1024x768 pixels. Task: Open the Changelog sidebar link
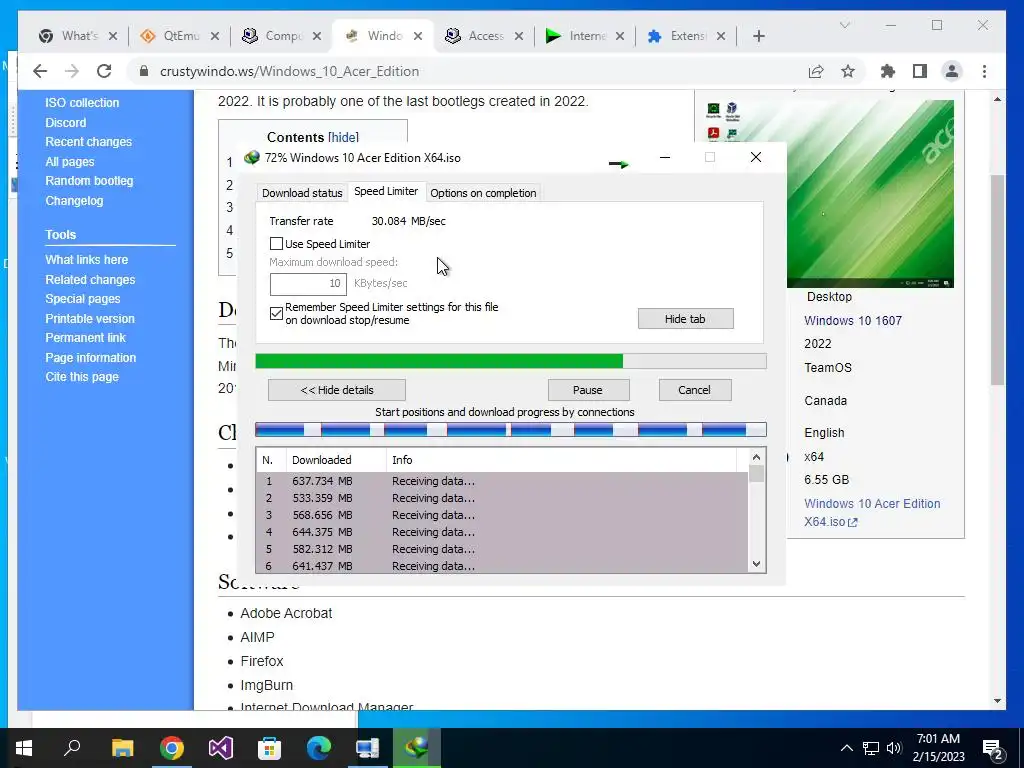[x=74, y=200]
